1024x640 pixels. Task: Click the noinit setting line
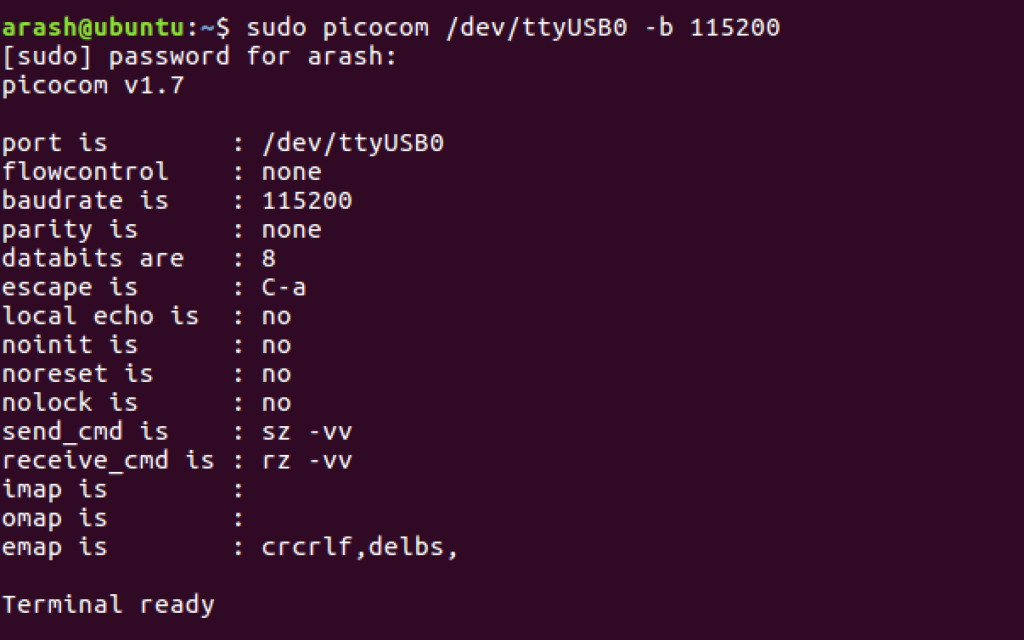click(x=146, y=345)
